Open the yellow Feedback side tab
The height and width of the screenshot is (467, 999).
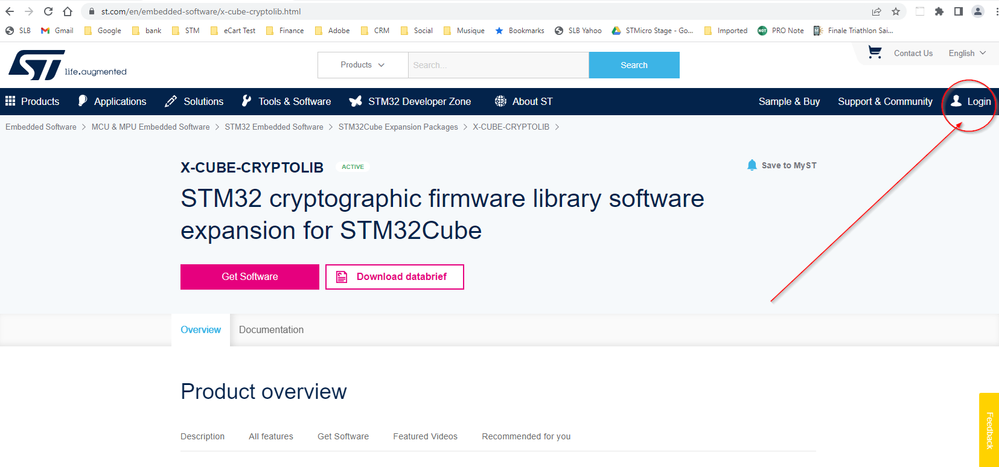[989, 430]
